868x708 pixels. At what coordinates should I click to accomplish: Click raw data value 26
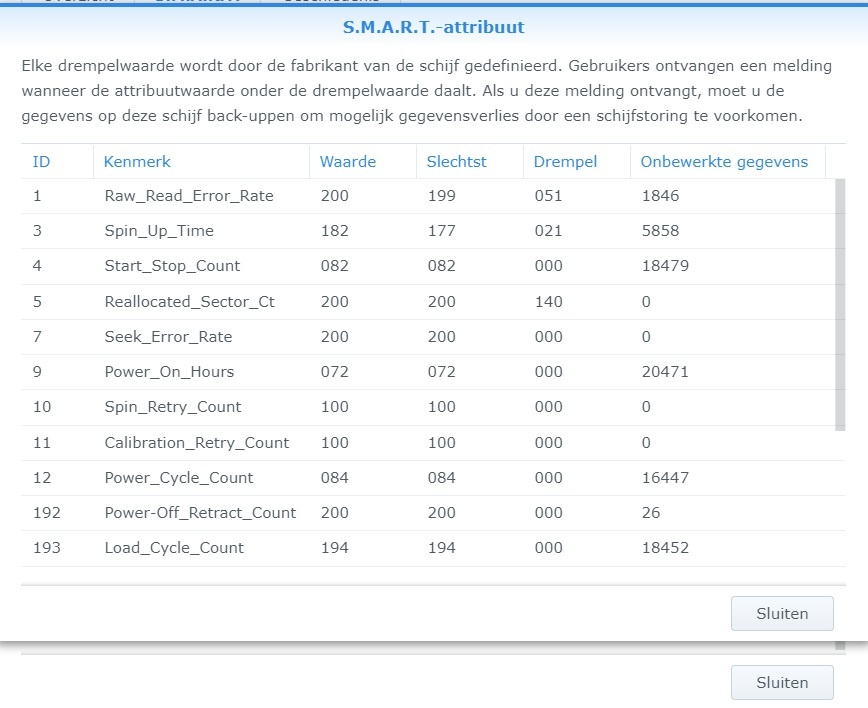click(650, 513)
